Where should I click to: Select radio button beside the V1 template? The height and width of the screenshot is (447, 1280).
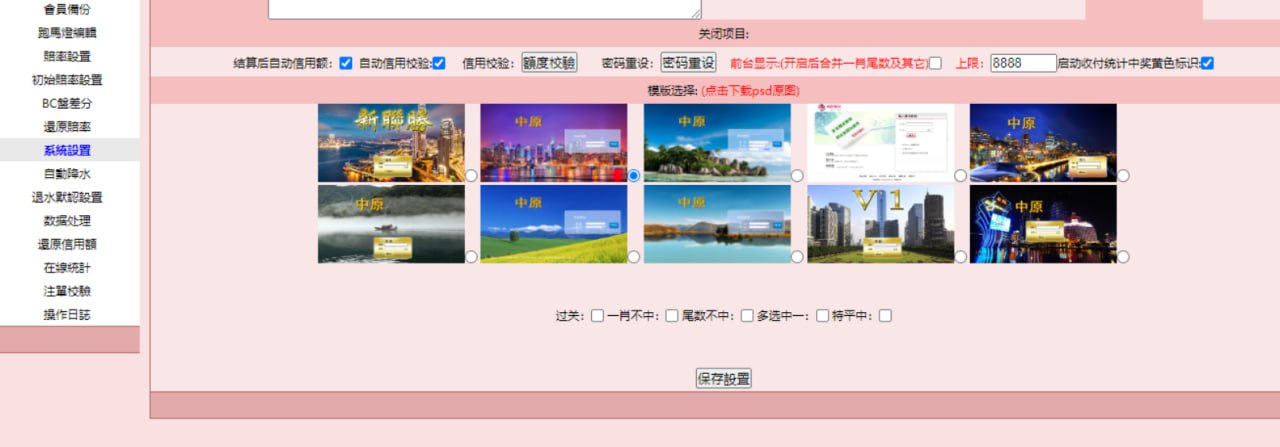click(x=960, y=257)
